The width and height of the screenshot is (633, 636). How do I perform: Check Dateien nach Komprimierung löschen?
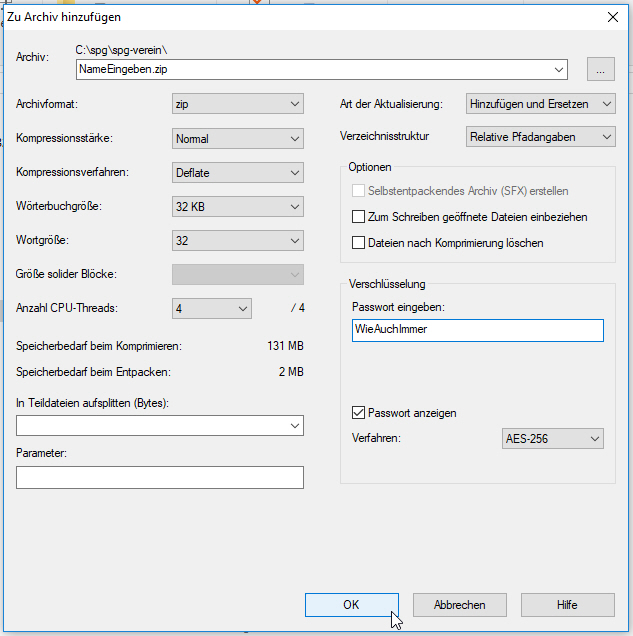(359, 243)
